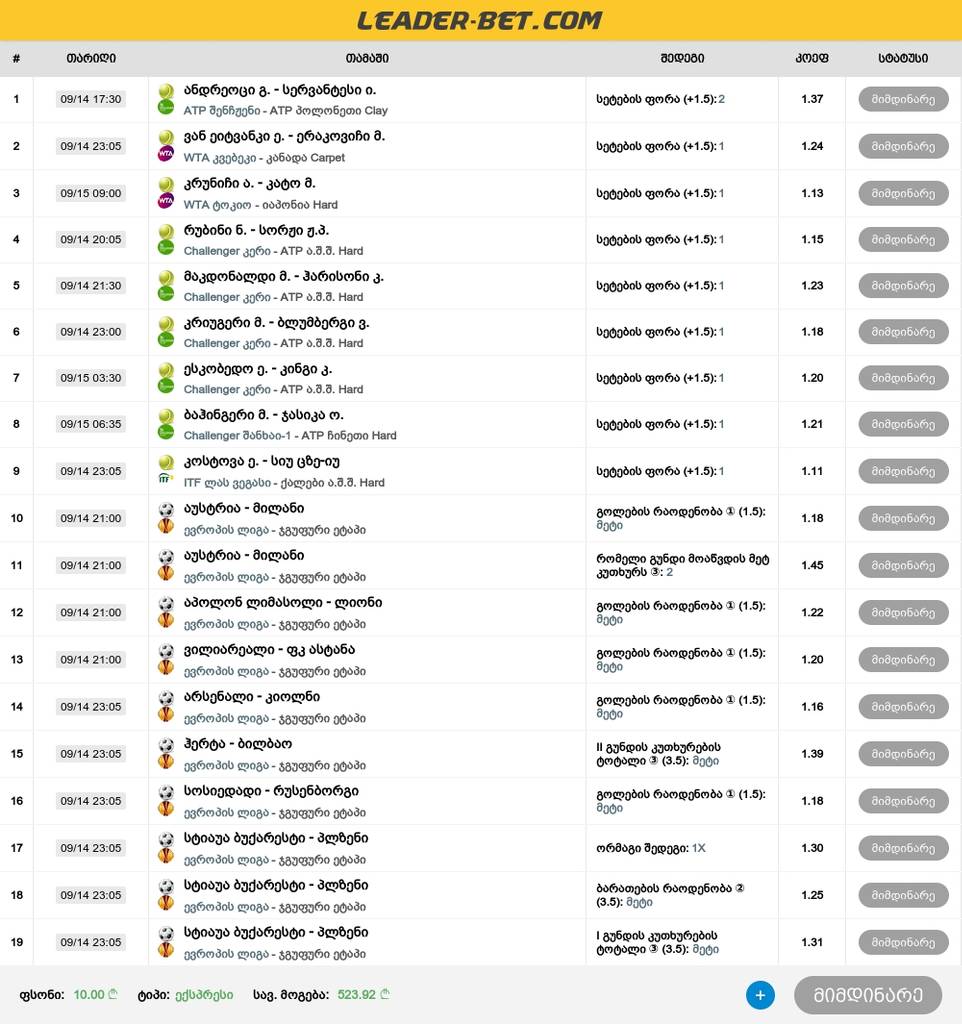Click odds value 1.11
Screen dimensions: 962x1024
[812, 472]
